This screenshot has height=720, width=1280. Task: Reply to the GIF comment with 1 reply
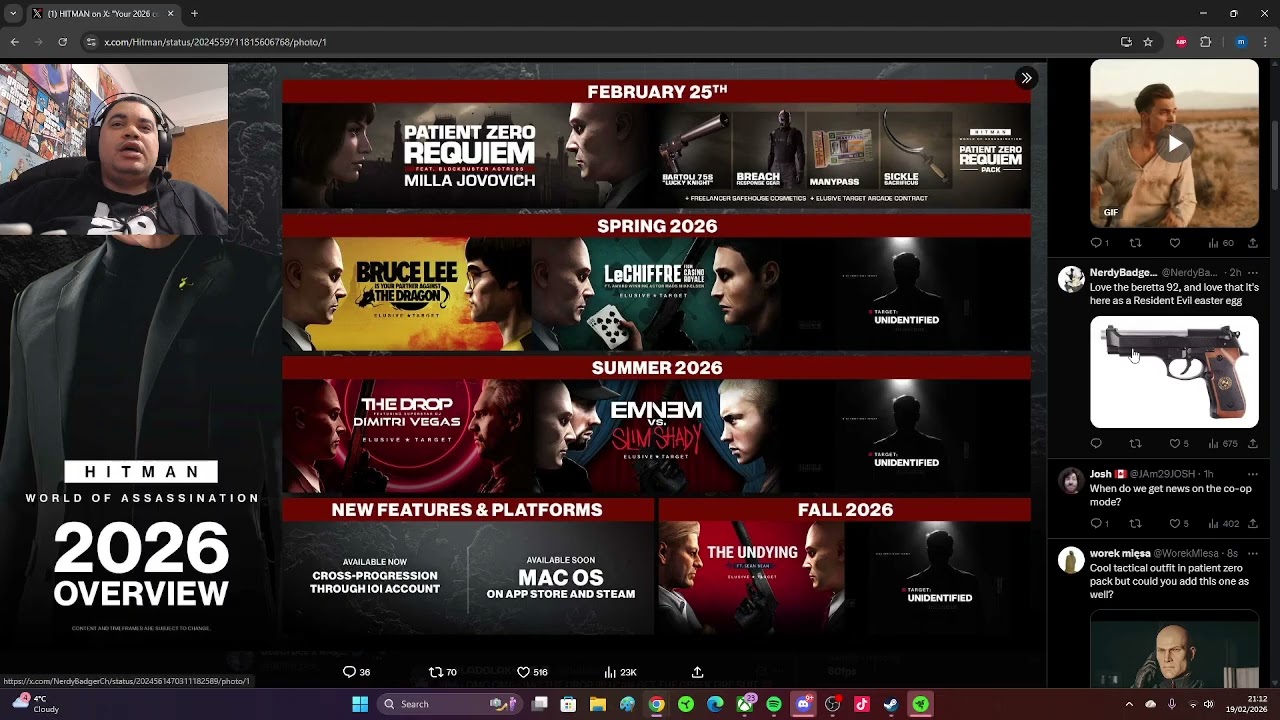click(1099, 243)
